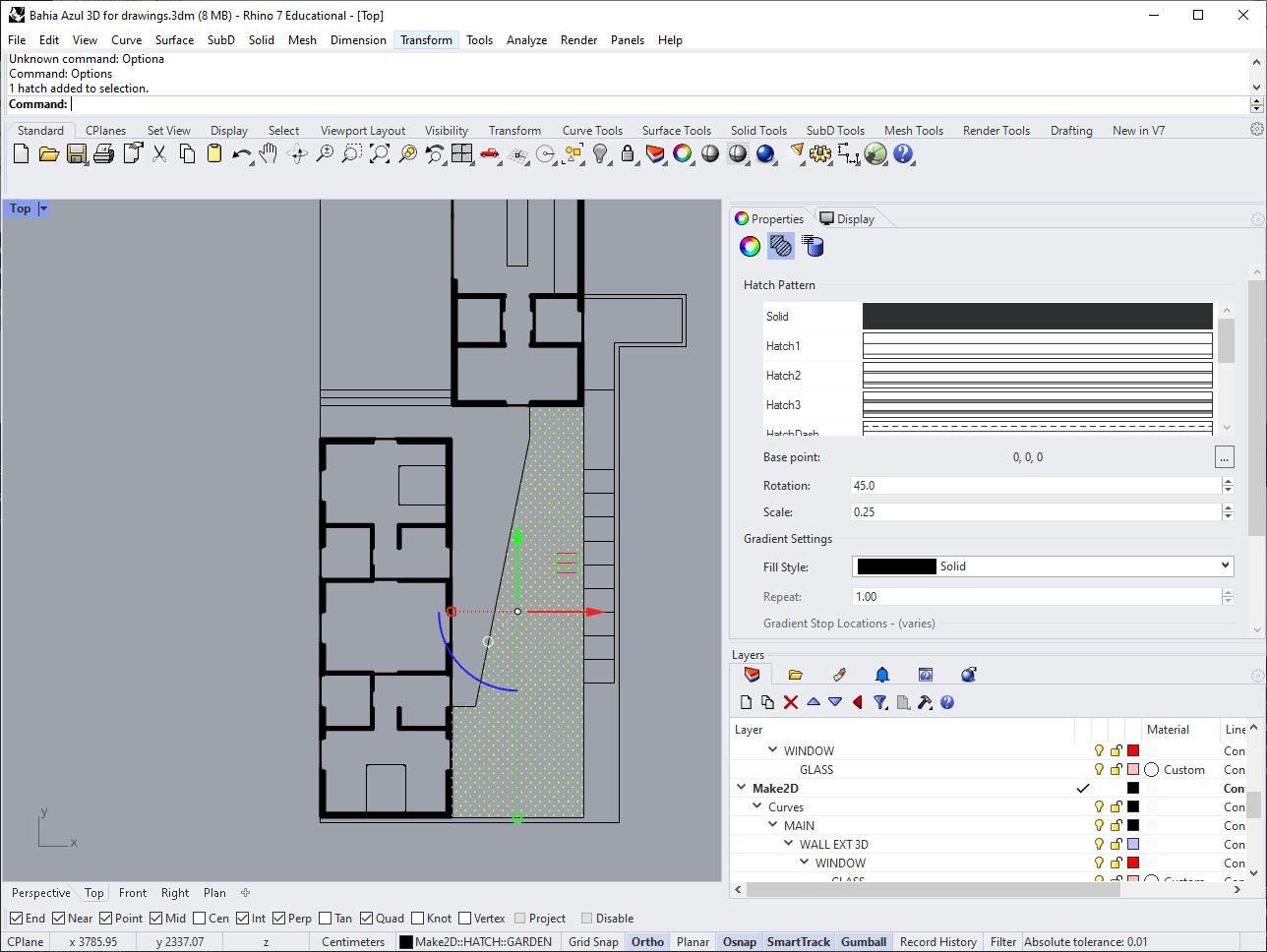Switch to the Curve Tools toolbar tab
This screenshot has height=952, width=1267.
592,131
